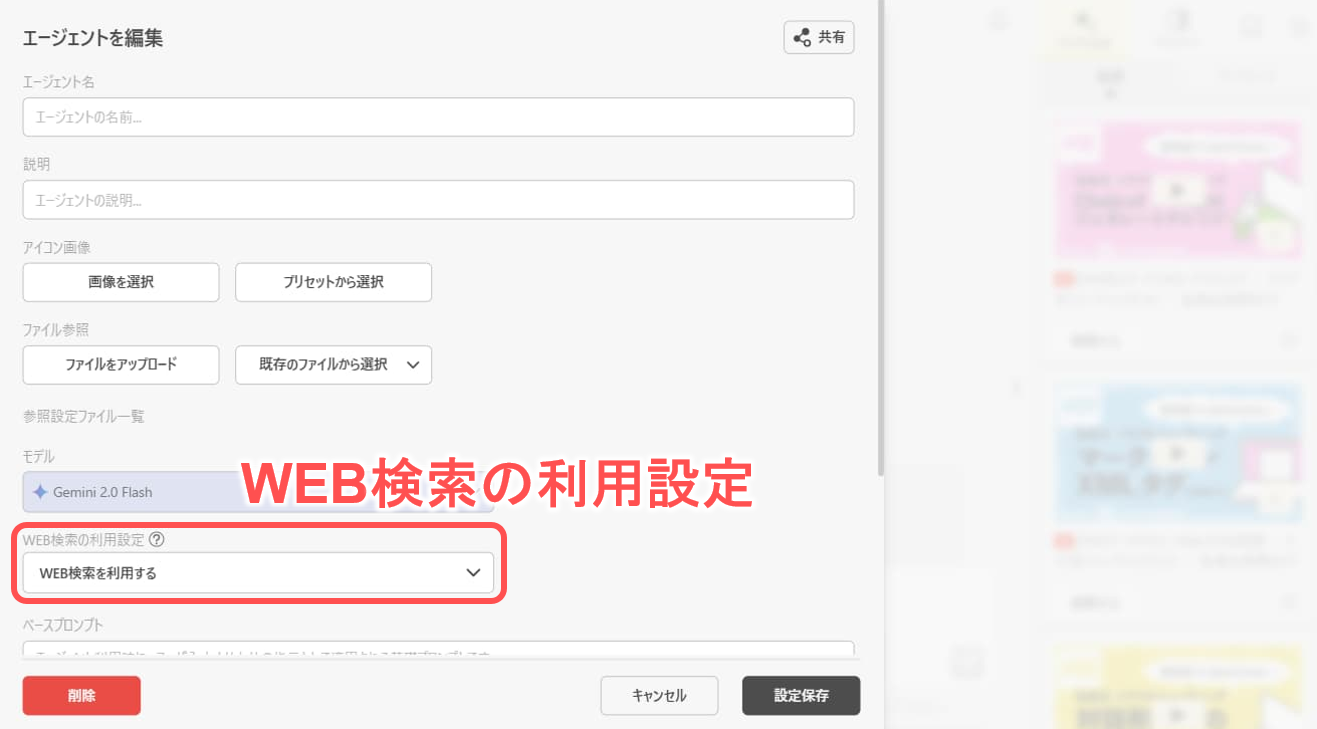Play the yellow video thumbnail in the background
Viewport: 1317px width, 729px height.
pyautogui.click(x=1176, y=713)
